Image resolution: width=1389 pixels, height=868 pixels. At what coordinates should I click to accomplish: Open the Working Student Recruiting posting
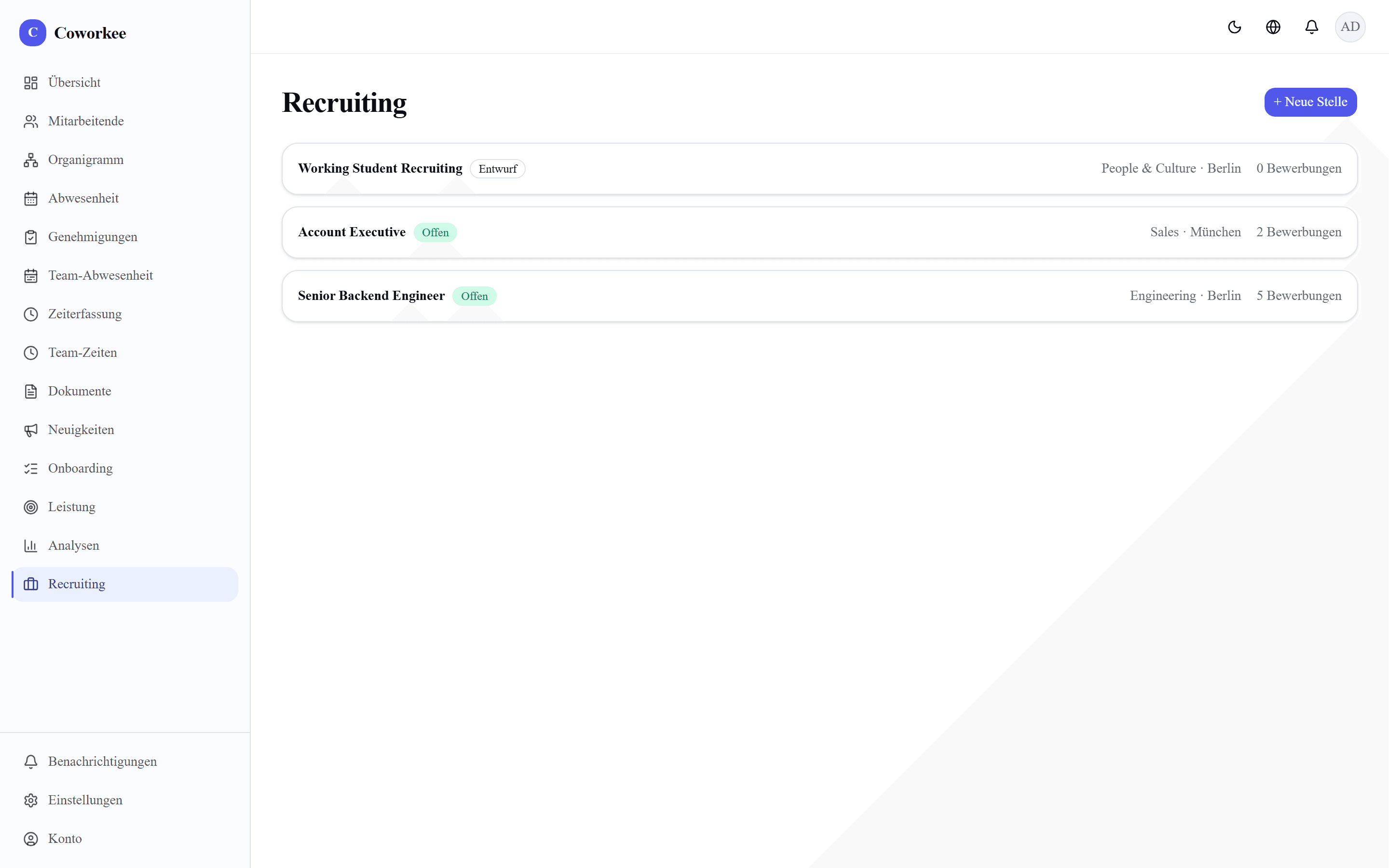(819, 169)
